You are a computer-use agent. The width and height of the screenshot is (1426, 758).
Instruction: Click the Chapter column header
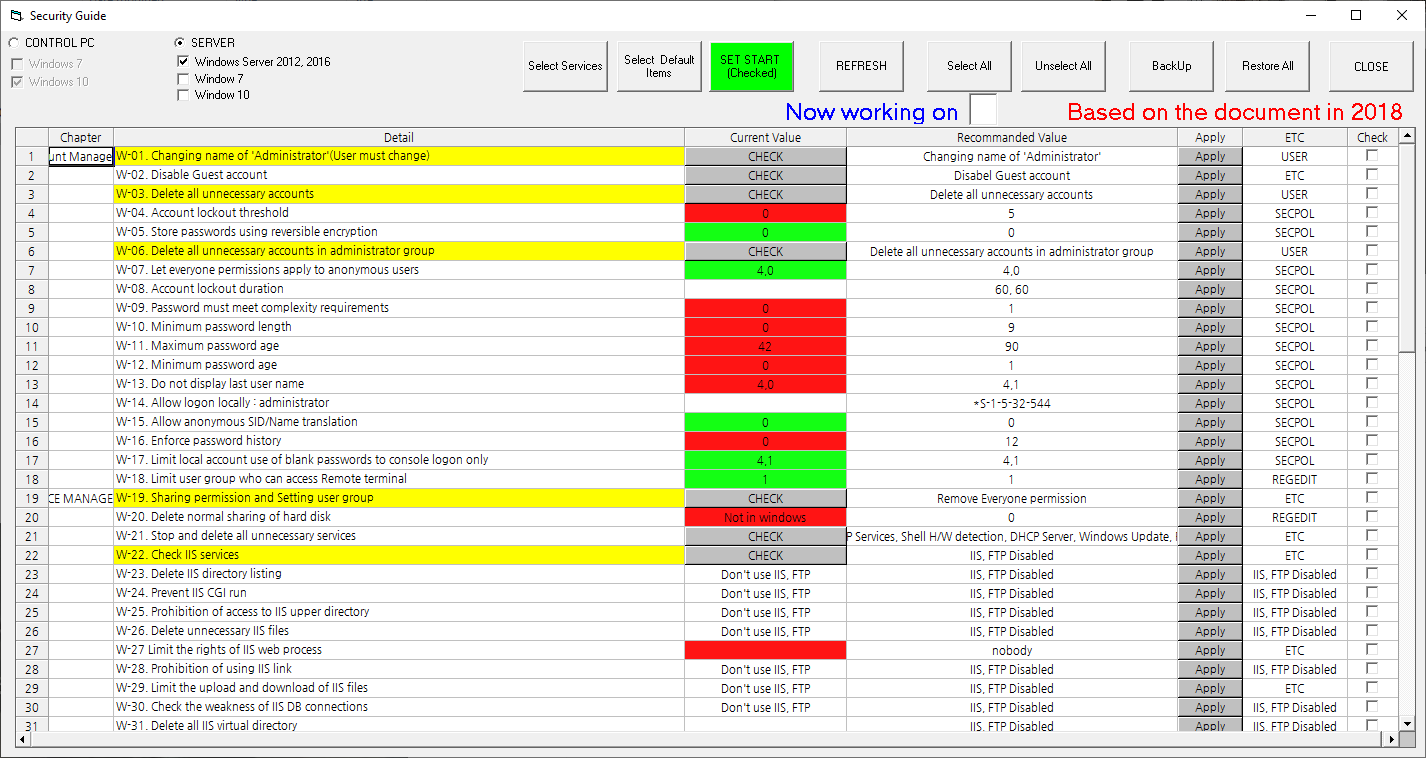[81, 137]
